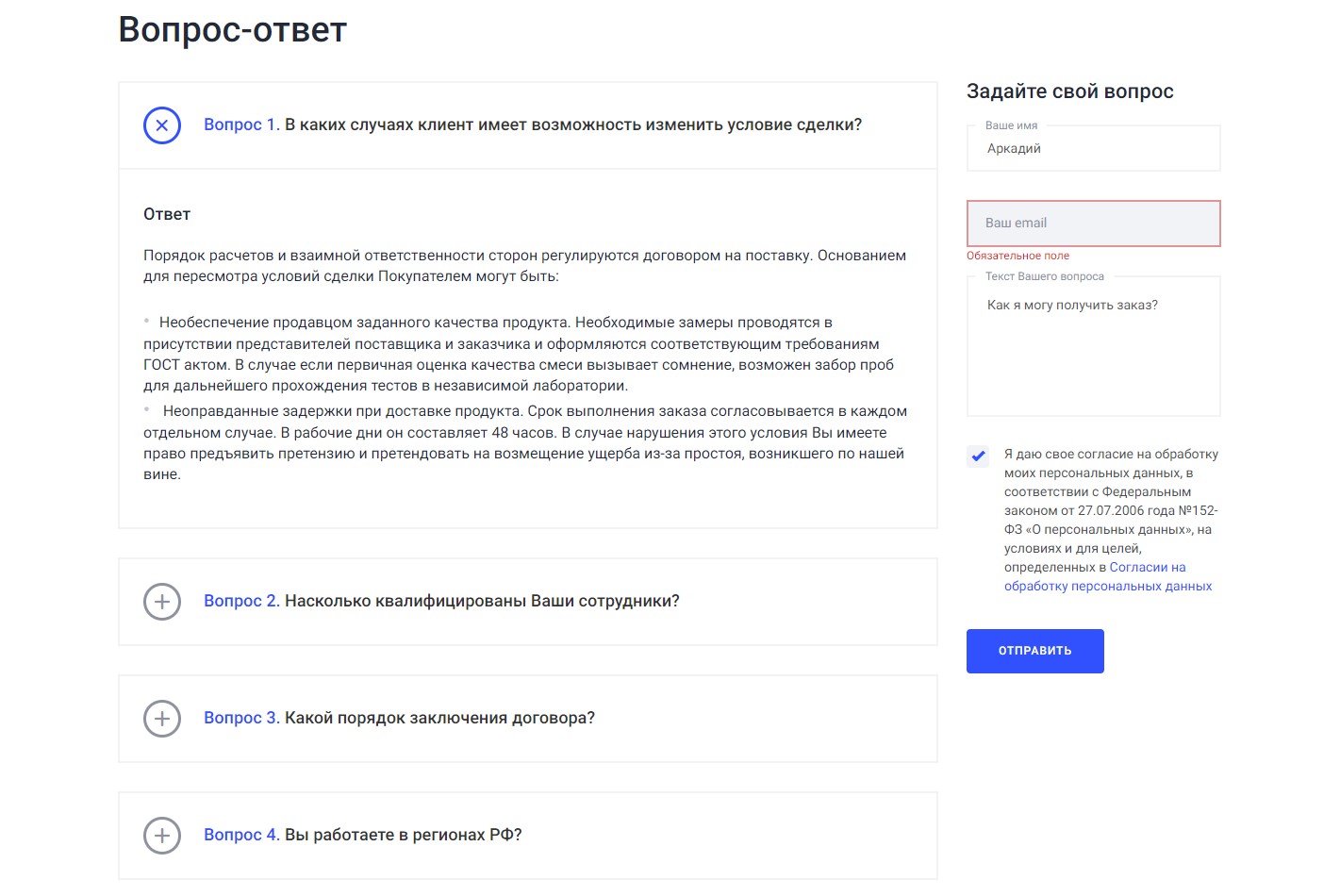Open Question 3 via the plus icon
The height and width of the screenshot is (896, 1340).
(x=162, y=719)
